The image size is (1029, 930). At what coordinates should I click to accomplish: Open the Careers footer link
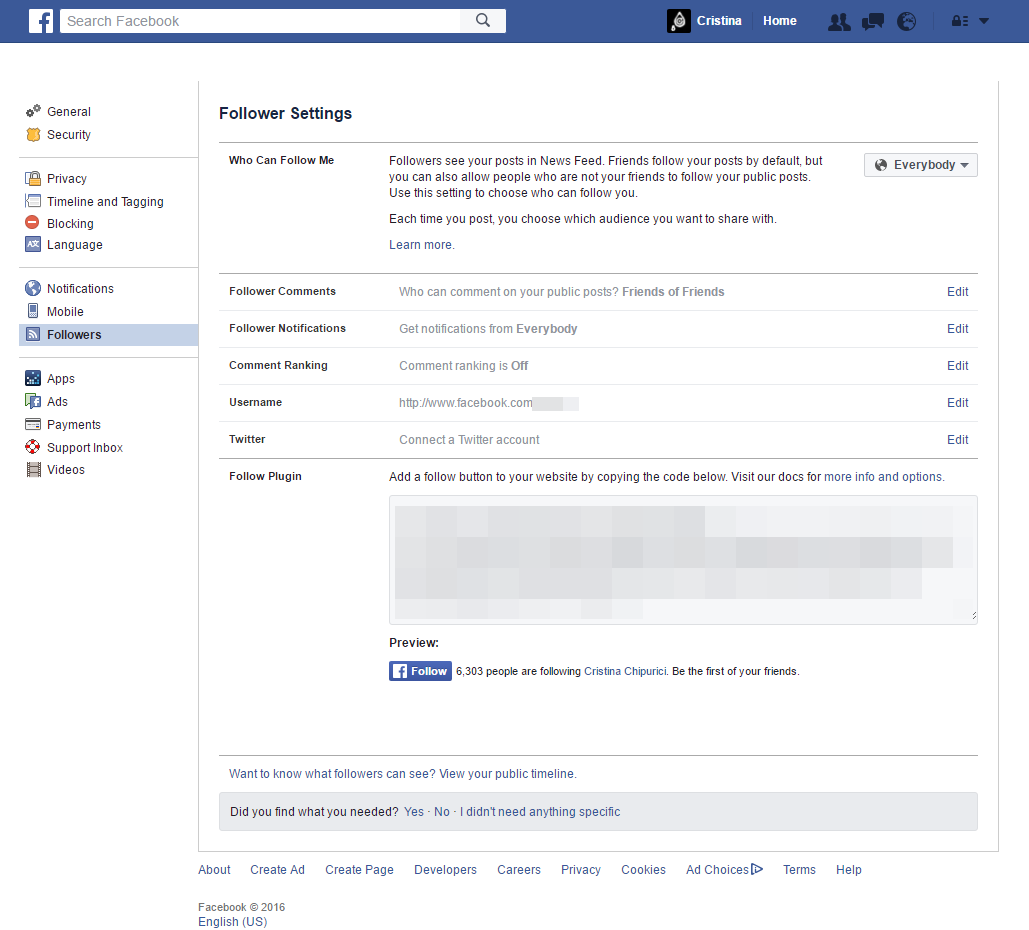click(518, 870)
